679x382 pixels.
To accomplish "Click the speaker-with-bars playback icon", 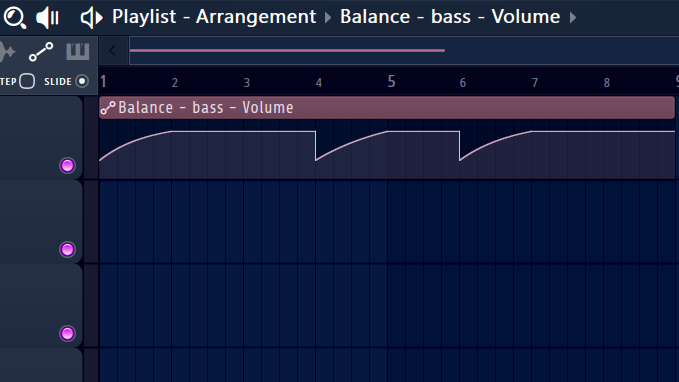I will [47, 18].
